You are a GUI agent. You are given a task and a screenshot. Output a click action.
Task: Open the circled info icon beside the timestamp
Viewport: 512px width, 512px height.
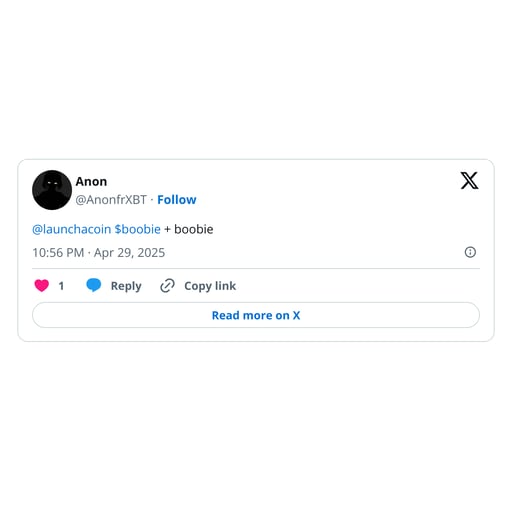click(470, 252)
